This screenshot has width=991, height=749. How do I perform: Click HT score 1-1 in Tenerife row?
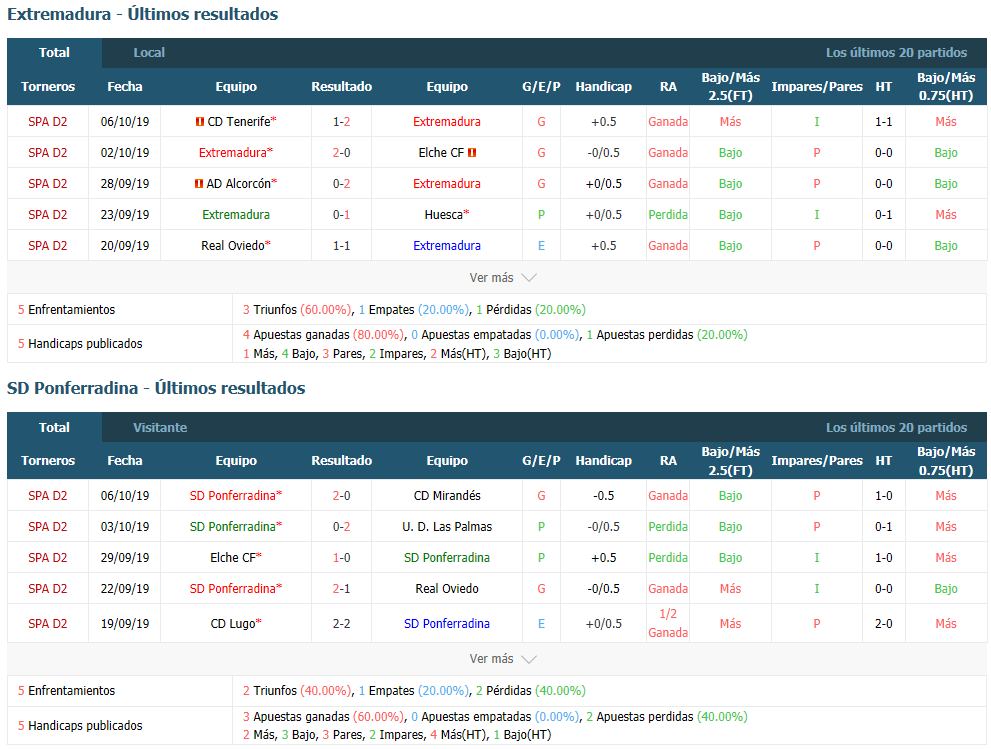[x=884, y=122]
